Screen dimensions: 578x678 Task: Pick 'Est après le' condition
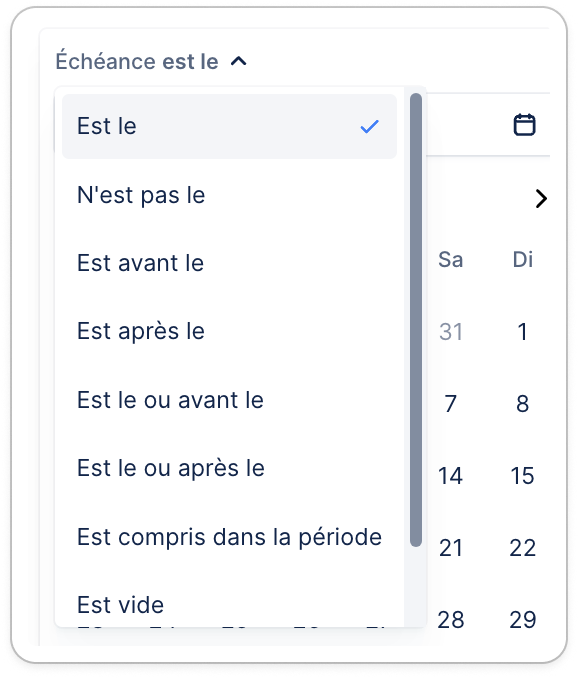coord(229,331)
